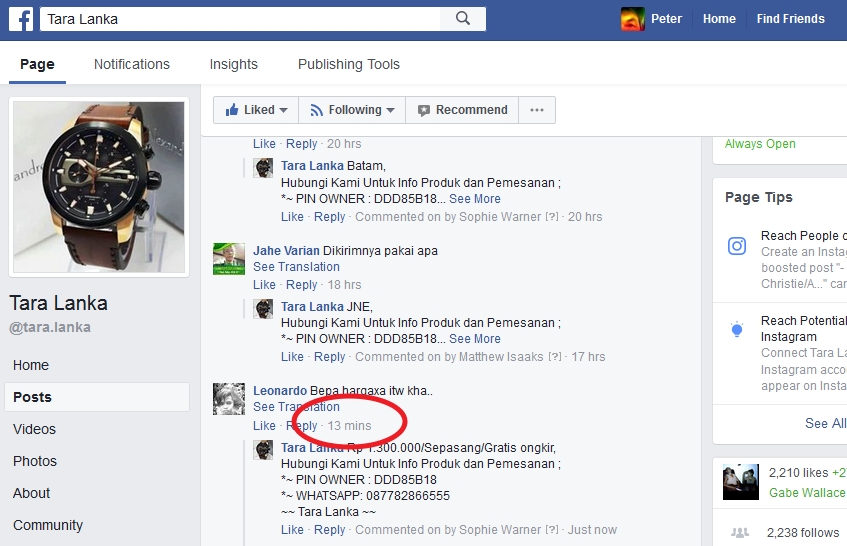Like Leonardo's comment
The image size is (847, 546).
pyautogui.click(x=264, y=426)
